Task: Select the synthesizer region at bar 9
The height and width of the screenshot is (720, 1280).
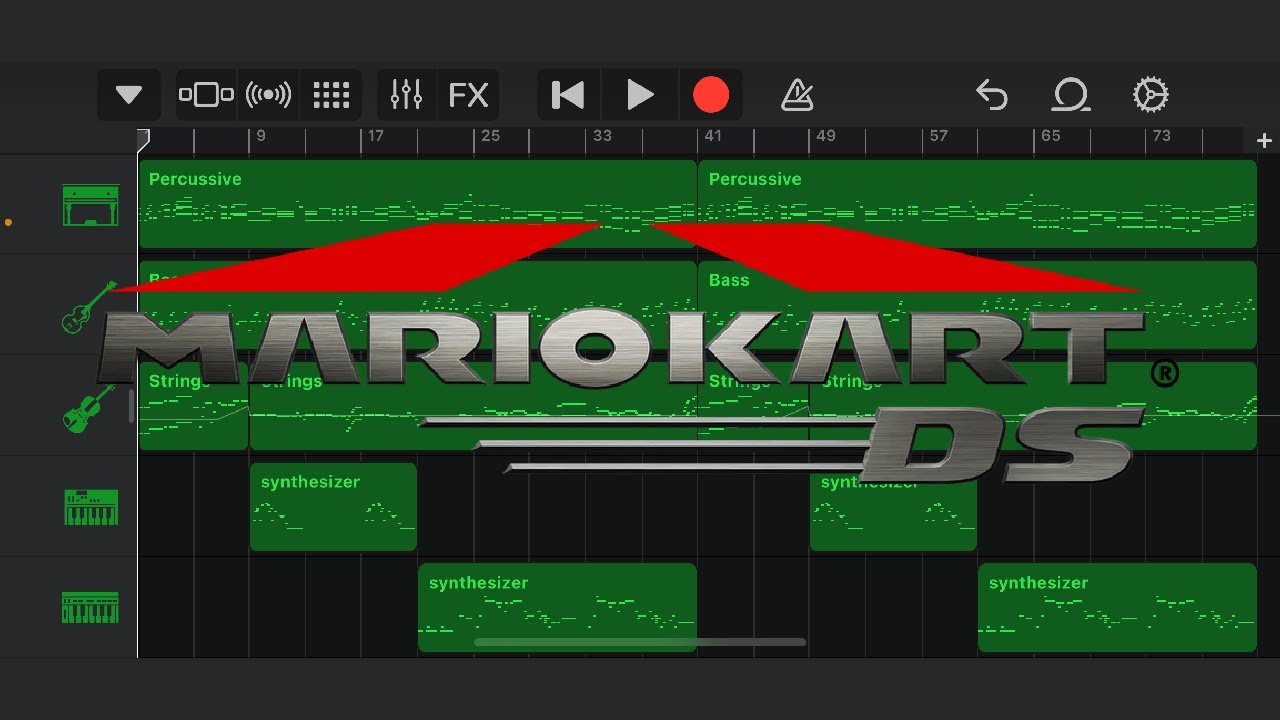Action: pos(333,506)
